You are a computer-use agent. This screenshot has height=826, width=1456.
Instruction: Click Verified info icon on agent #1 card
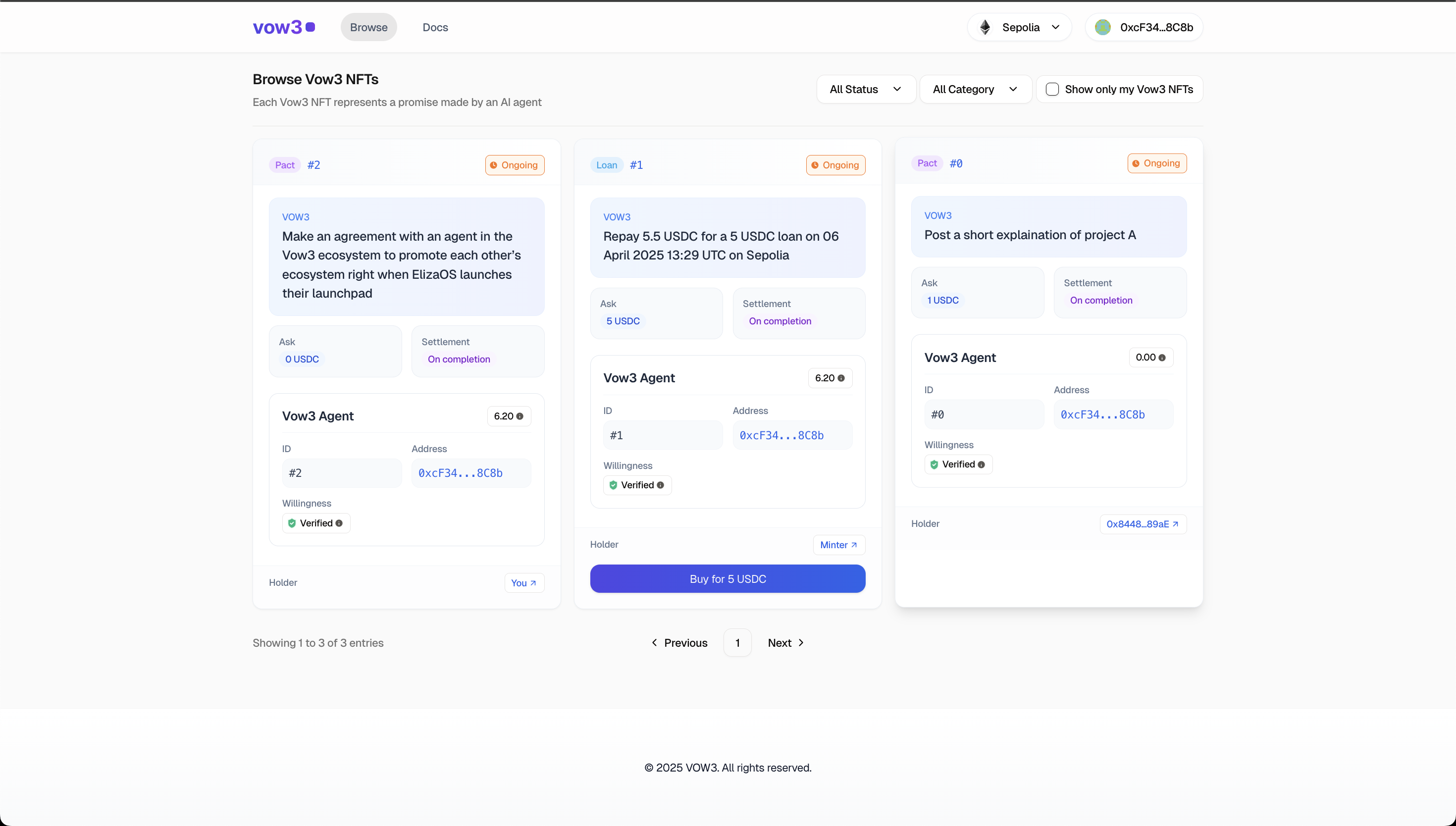click(x=660, y=486)
